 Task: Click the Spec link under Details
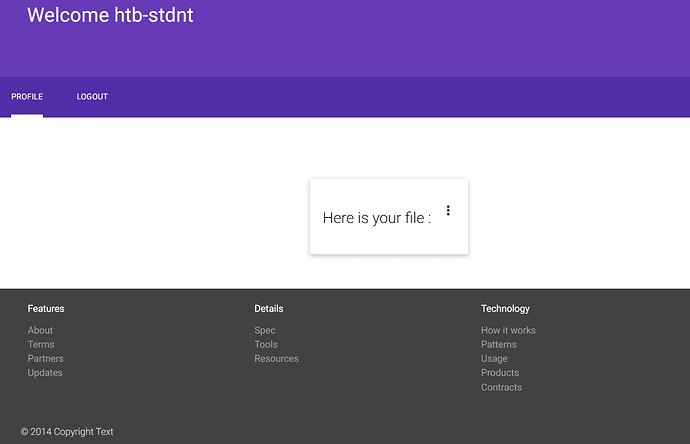(x=264, y=330)
